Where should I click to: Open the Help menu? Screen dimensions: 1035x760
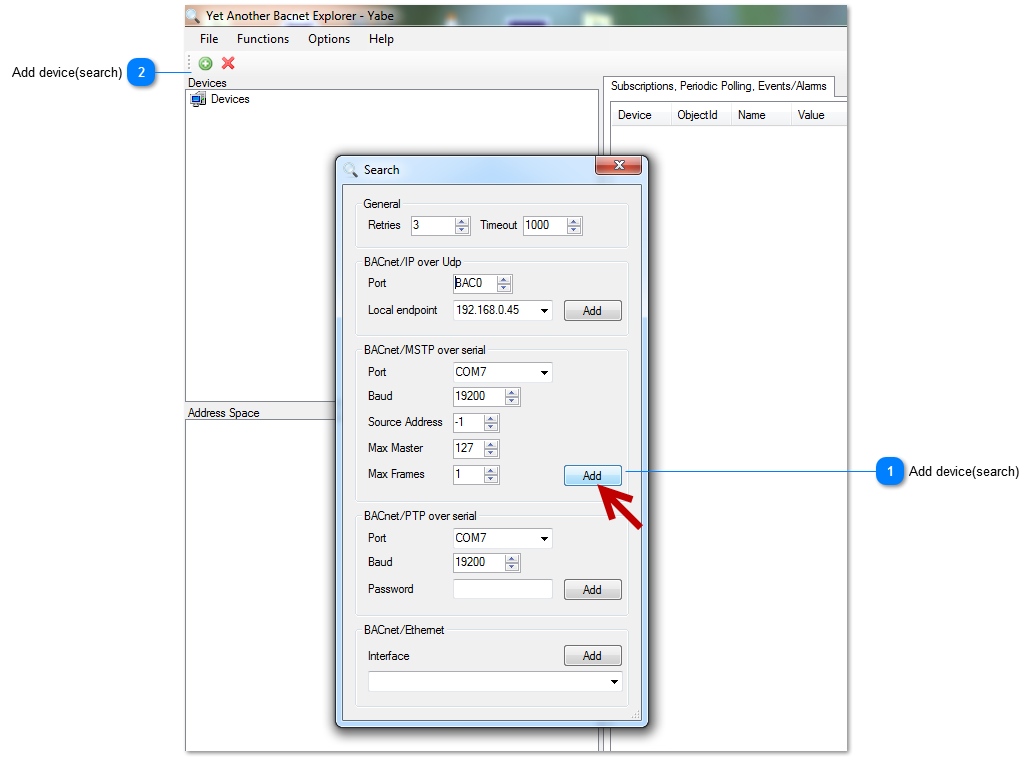381,39
